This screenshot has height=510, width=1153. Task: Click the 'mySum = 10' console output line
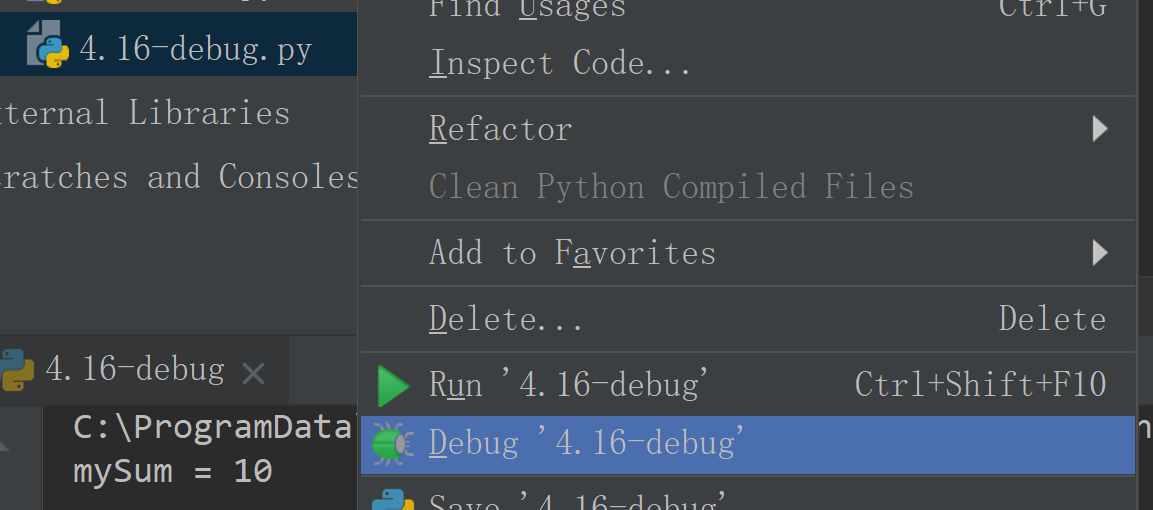[x=172, y=471]
